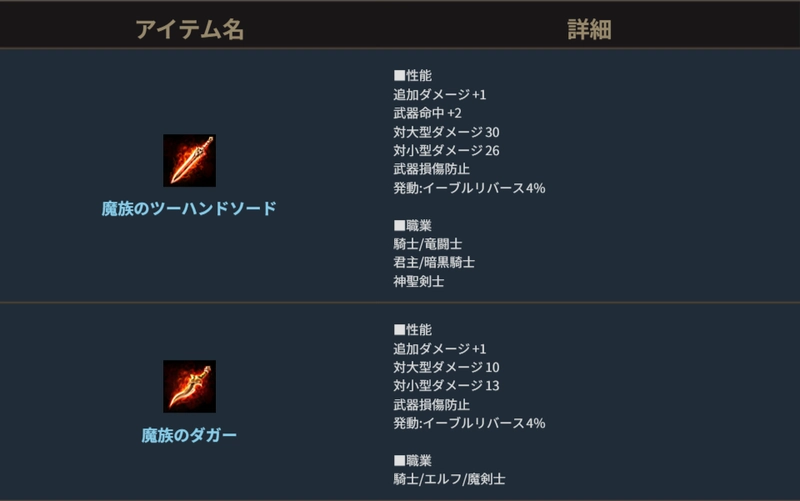Viewport: 800px width, 501px height.
Task: Open the 魔族のダガー item link
Action: [x=189, y=435]
